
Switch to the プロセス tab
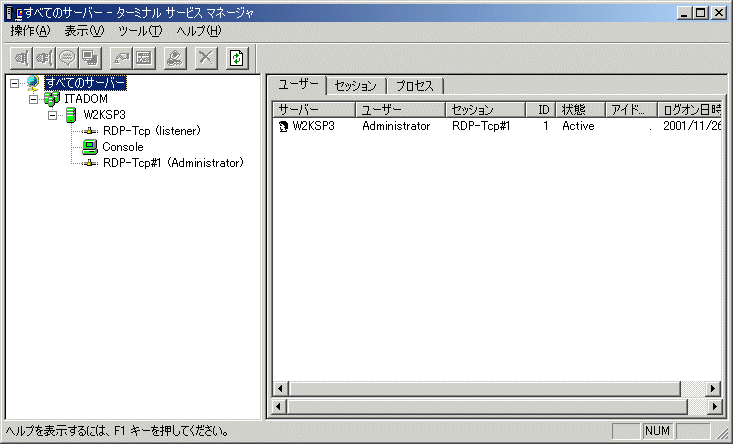(415, 86)
